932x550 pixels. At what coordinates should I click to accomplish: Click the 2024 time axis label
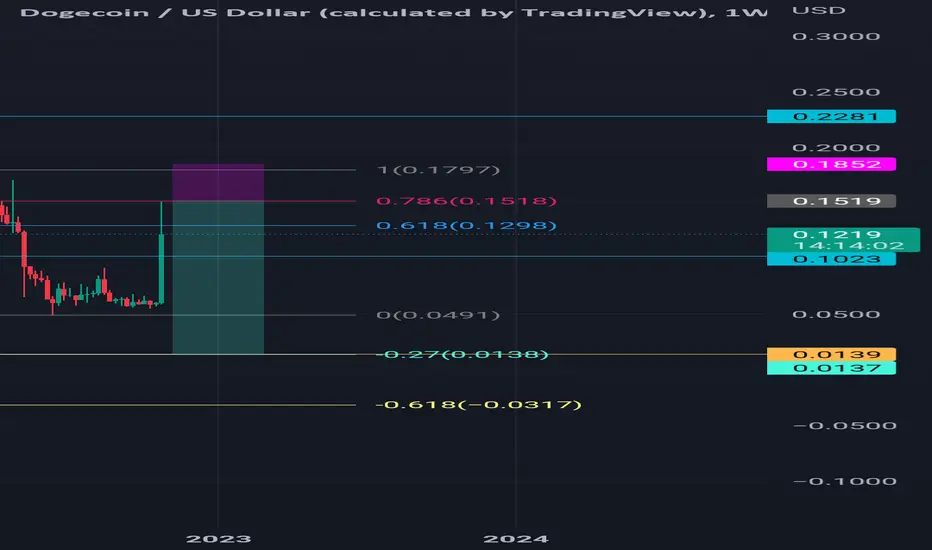(516, 539)
